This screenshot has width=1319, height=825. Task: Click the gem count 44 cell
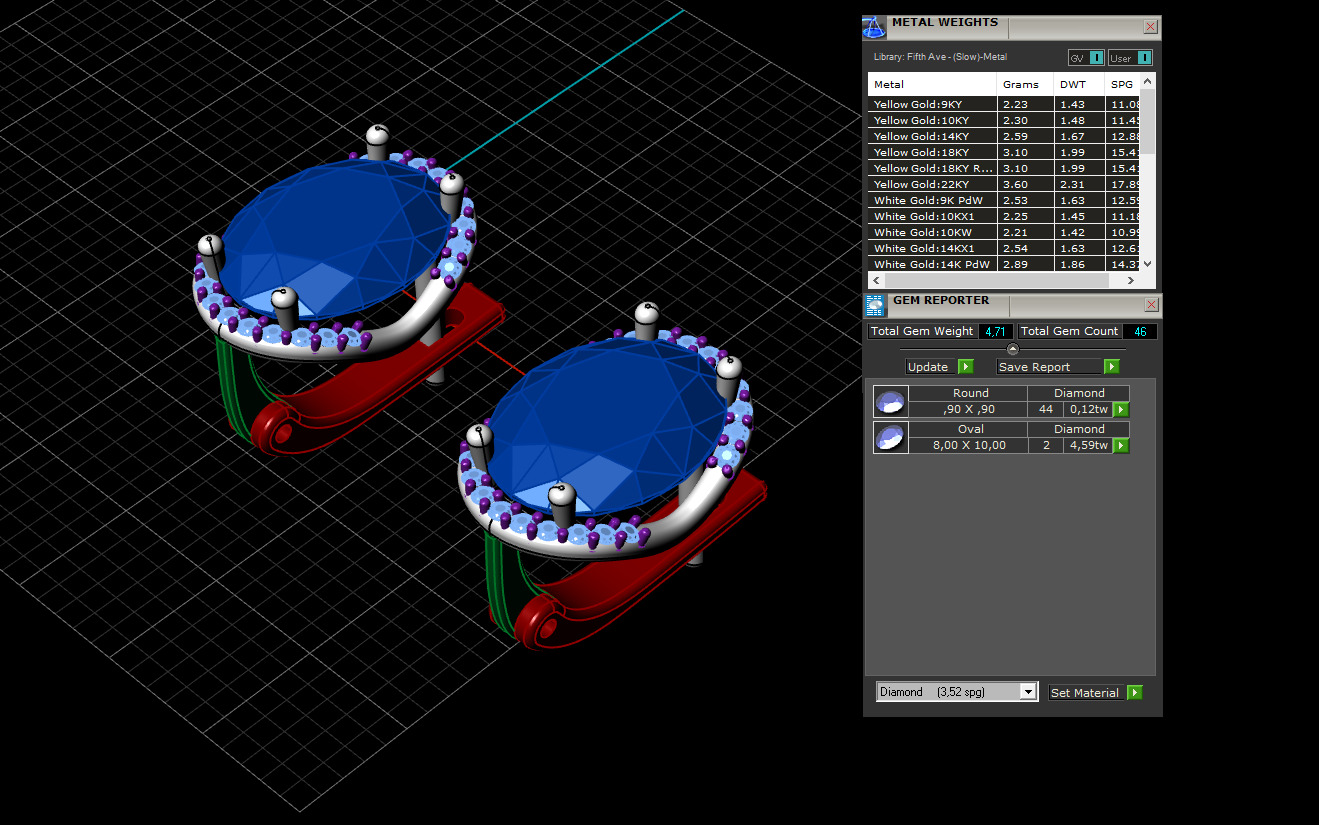click(x=1046, y=409)
